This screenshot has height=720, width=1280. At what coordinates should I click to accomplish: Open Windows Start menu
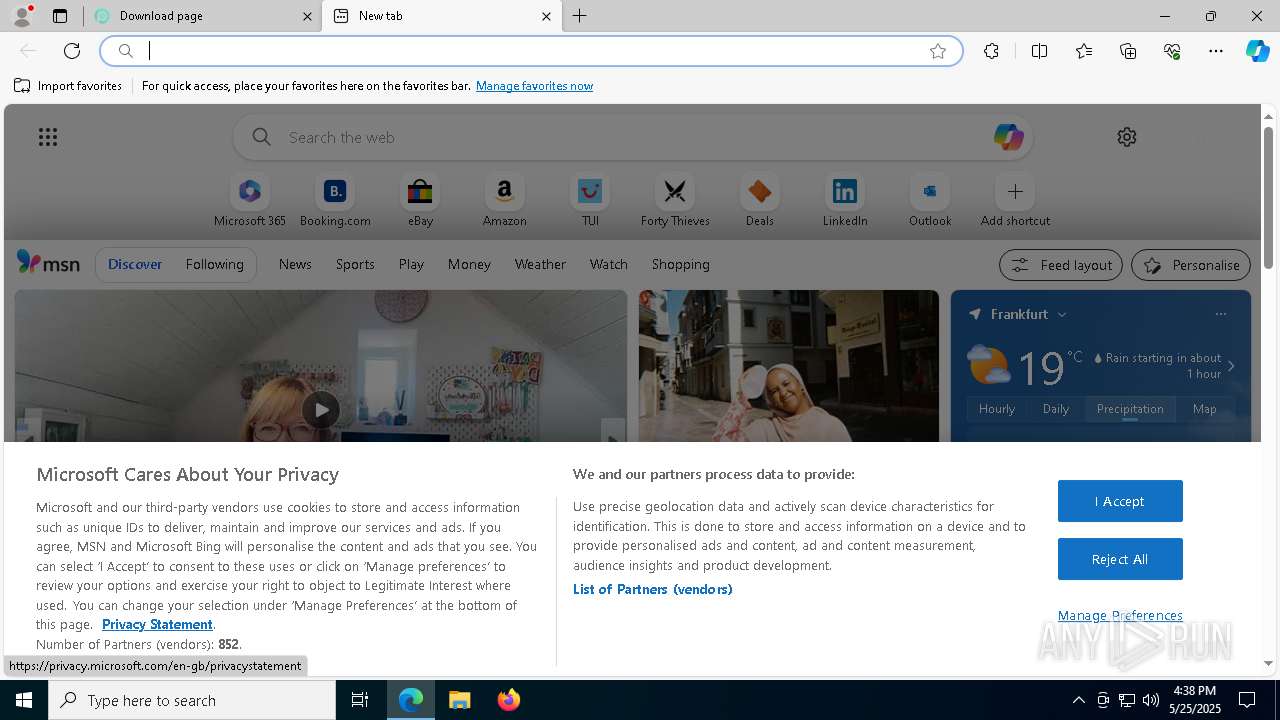point(24,700)
